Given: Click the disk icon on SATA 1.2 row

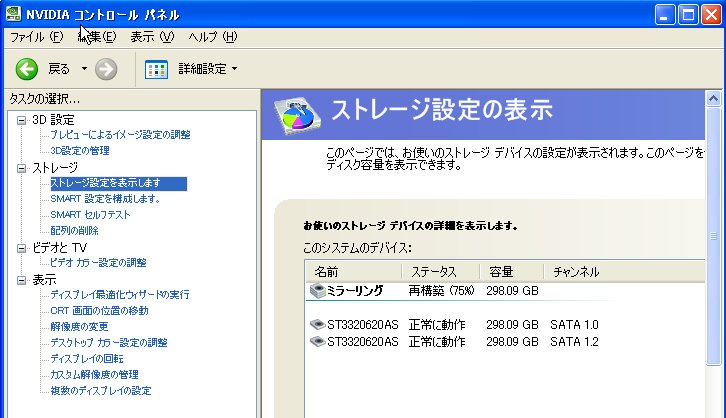Looking at the screenshot, I should click(318, 342).
